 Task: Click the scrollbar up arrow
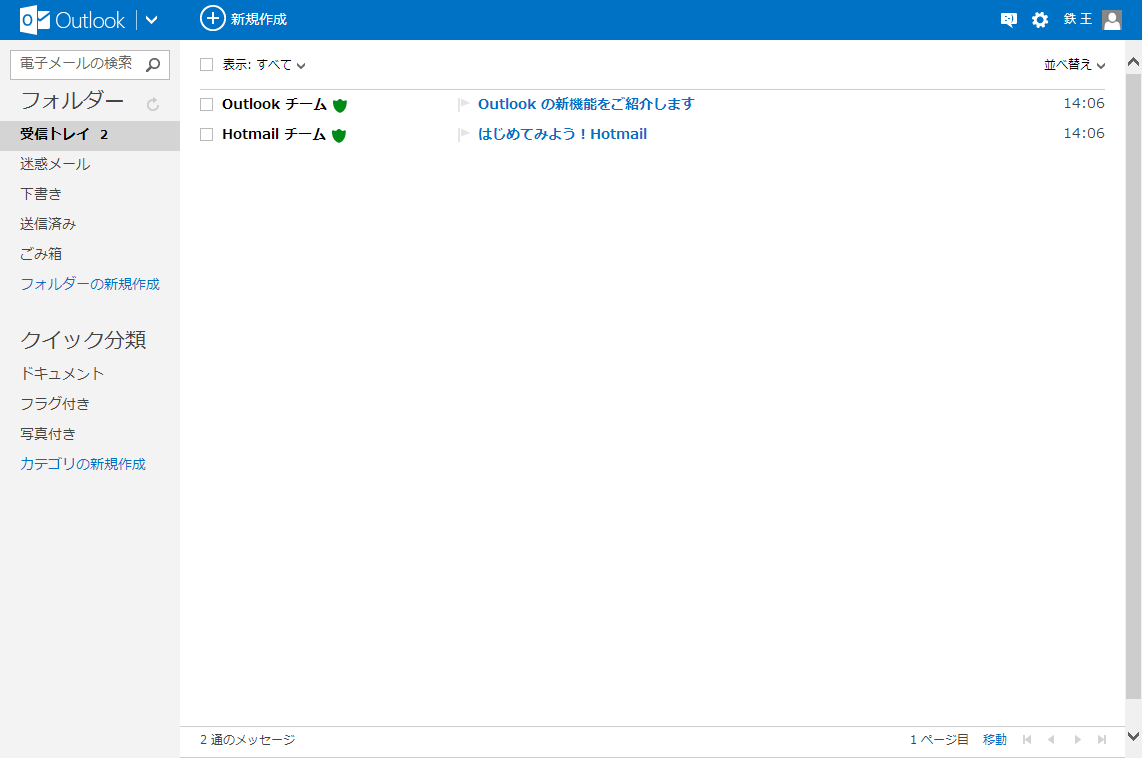tap(1133, 63)
